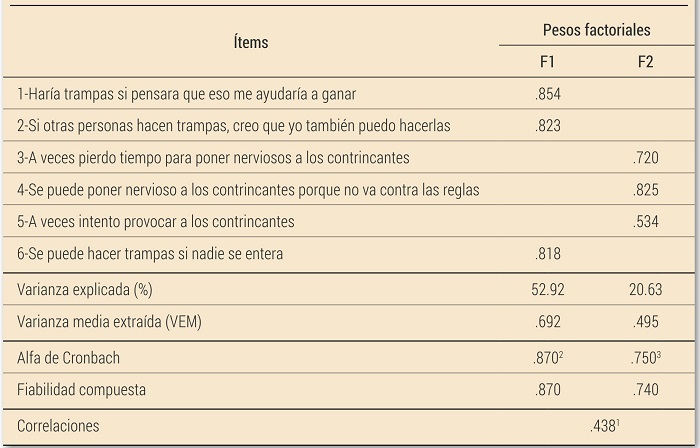Select item 1 about cheating to win
The image size is (700, 448).
(187, 94)
